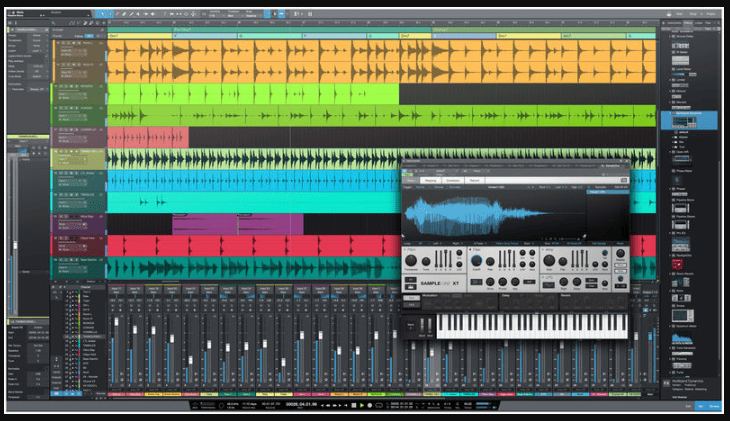Click the Rewind button in transport
730x421 pixels.
(x=328, y=405)
